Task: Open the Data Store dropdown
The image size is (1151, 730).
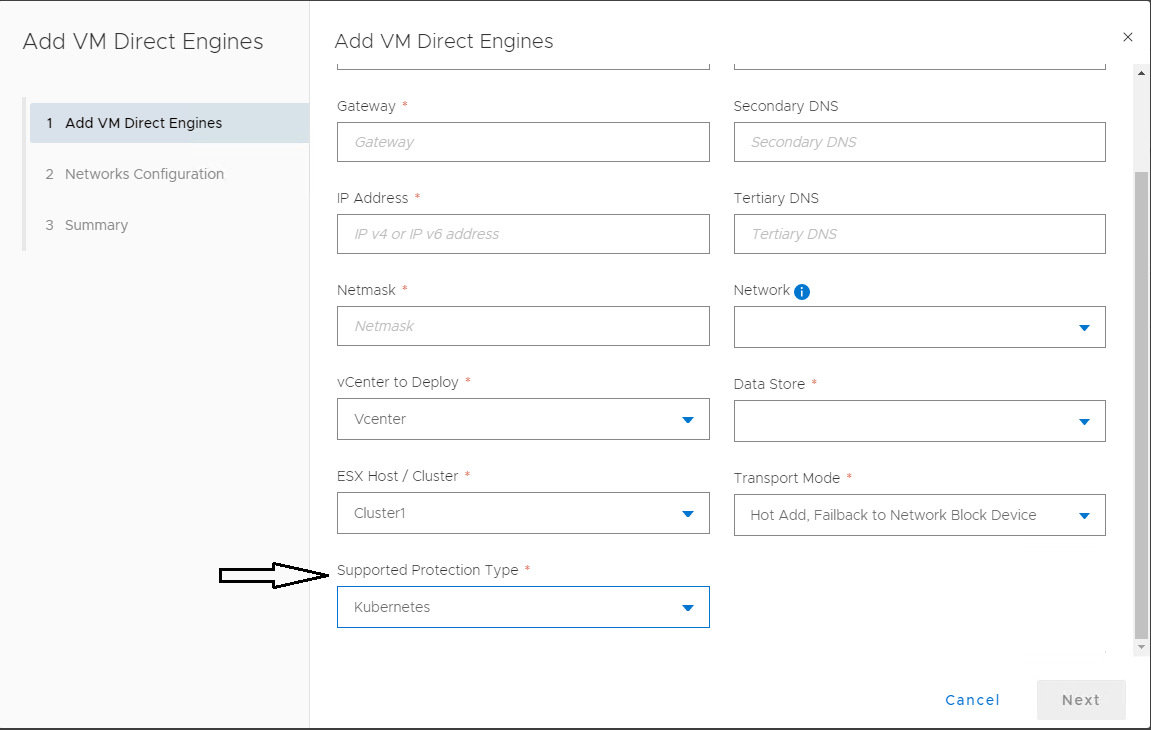Action: (919, 421)
